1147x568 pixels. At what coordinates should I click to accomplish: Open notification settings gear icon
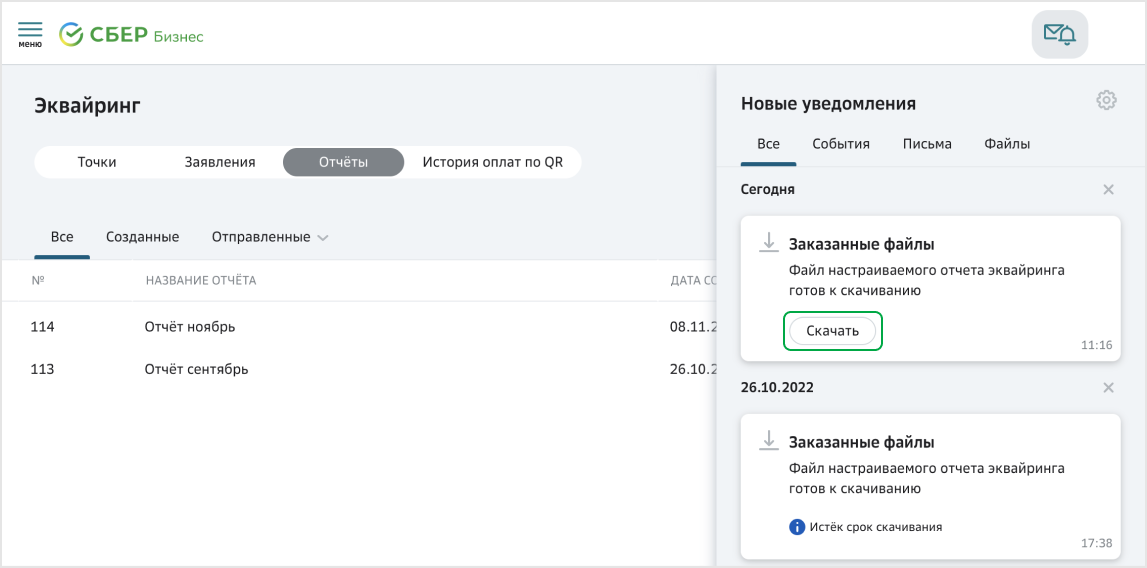[1106, 100]
